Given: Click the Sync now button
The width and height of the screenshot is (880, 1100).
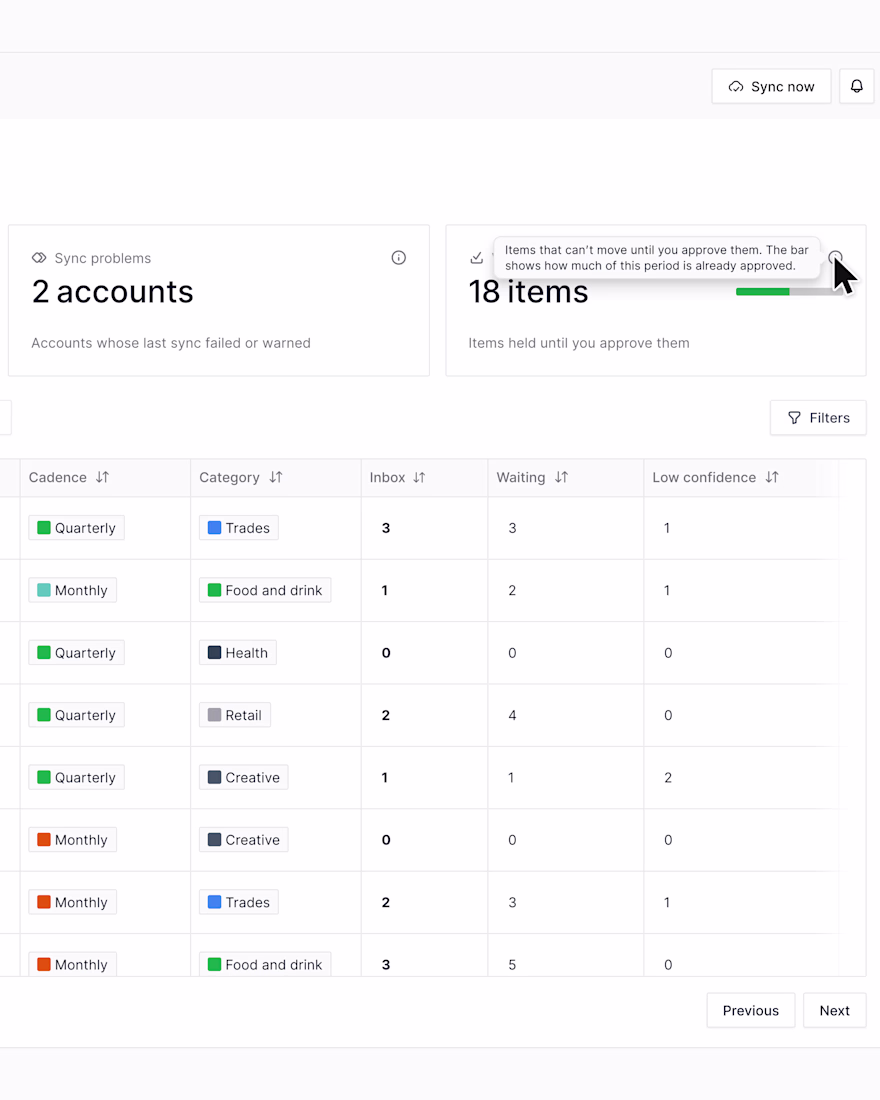Looking at the screenshot, I should coord(771,86).
